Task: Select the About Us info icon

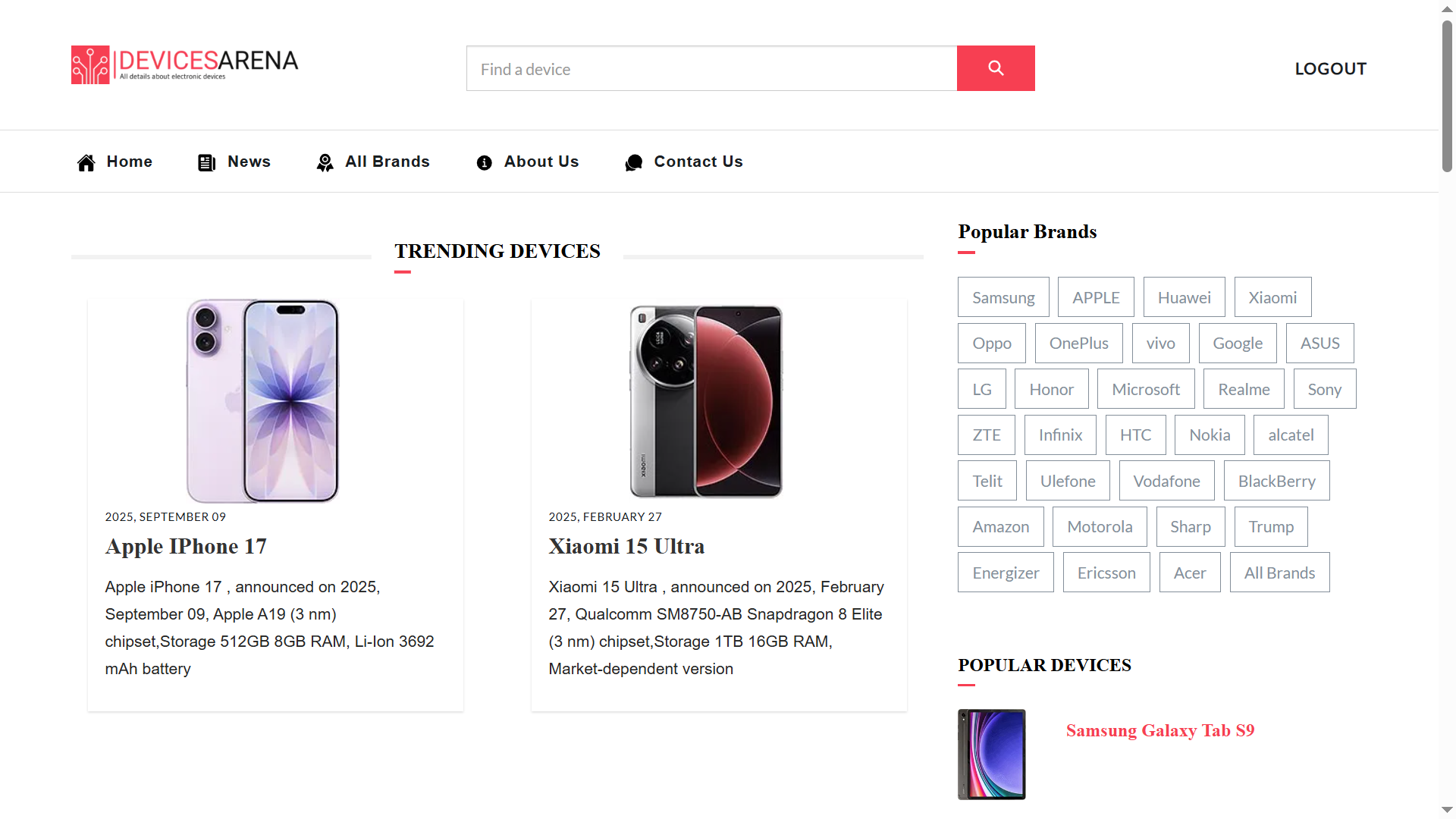Action: click(x=484, y=162)
